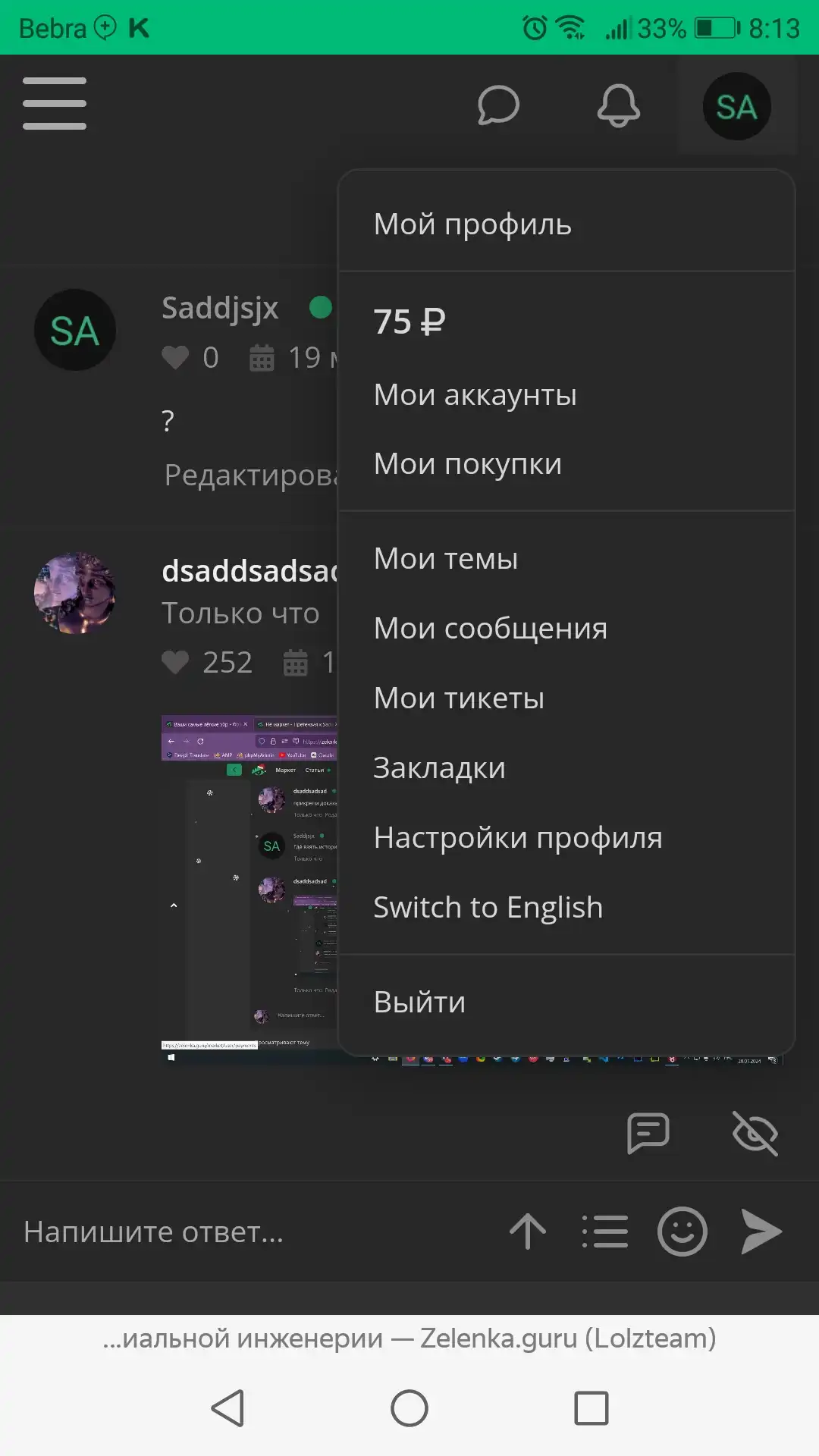Image resolution: width=819 pixels, height=1456 pixels.
Task: Open the hamburger navigation menu
Action: pyautogui.click(x=55, y=103)
